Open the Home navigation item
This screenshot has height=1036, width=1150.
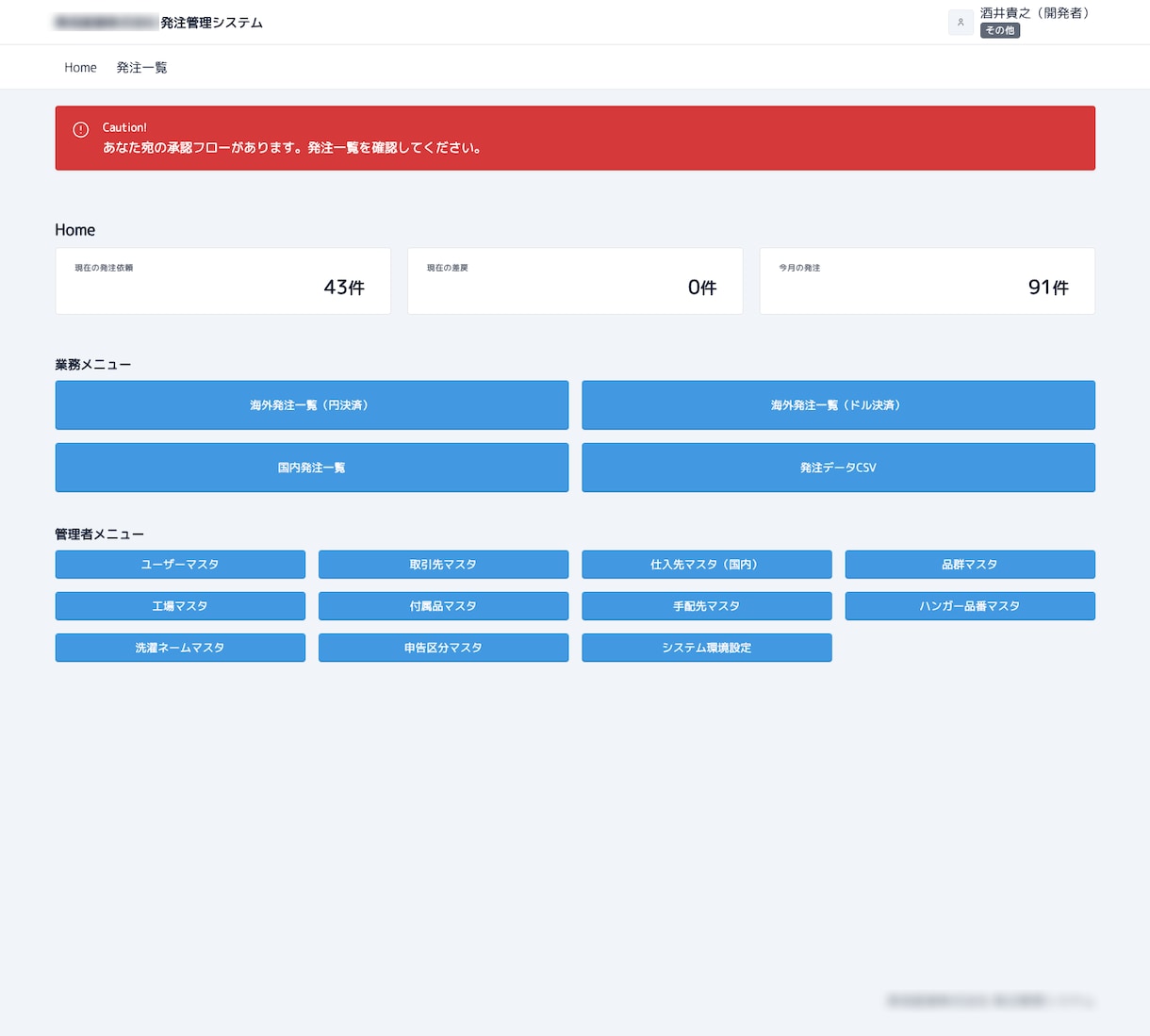[80, 68]
